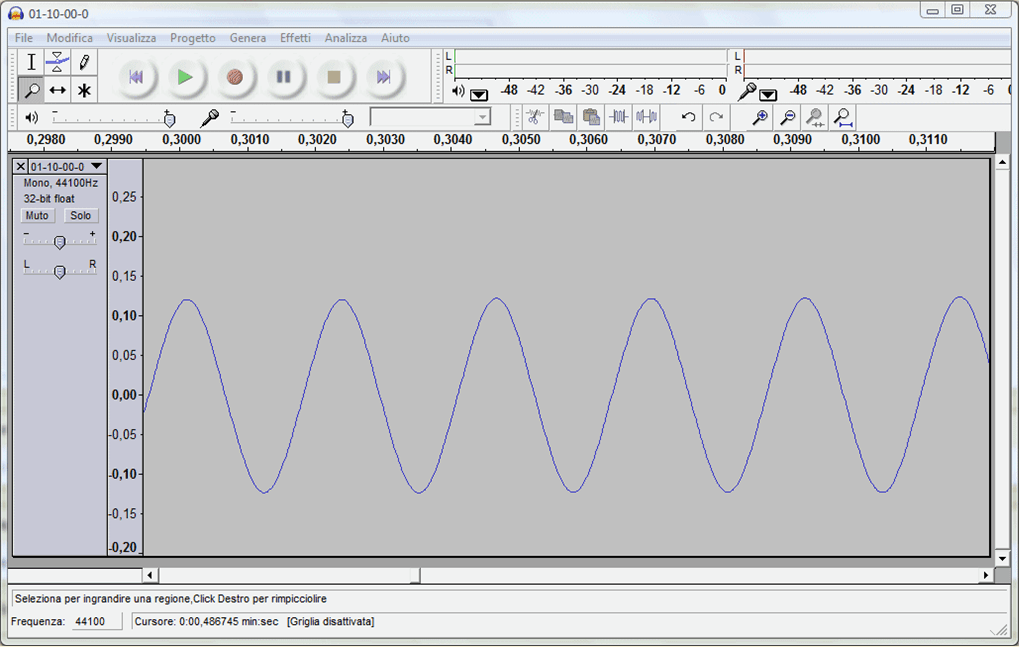The width and height of the screenshot is (1019, 647).
Task: Minimize the Audacity window
Action: click(x=933, y=10)
